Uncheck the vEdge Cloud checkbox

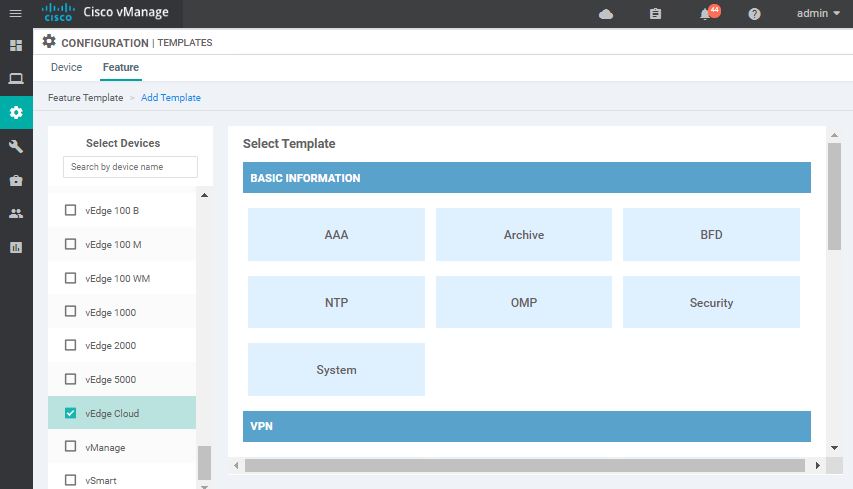point(70,413)
